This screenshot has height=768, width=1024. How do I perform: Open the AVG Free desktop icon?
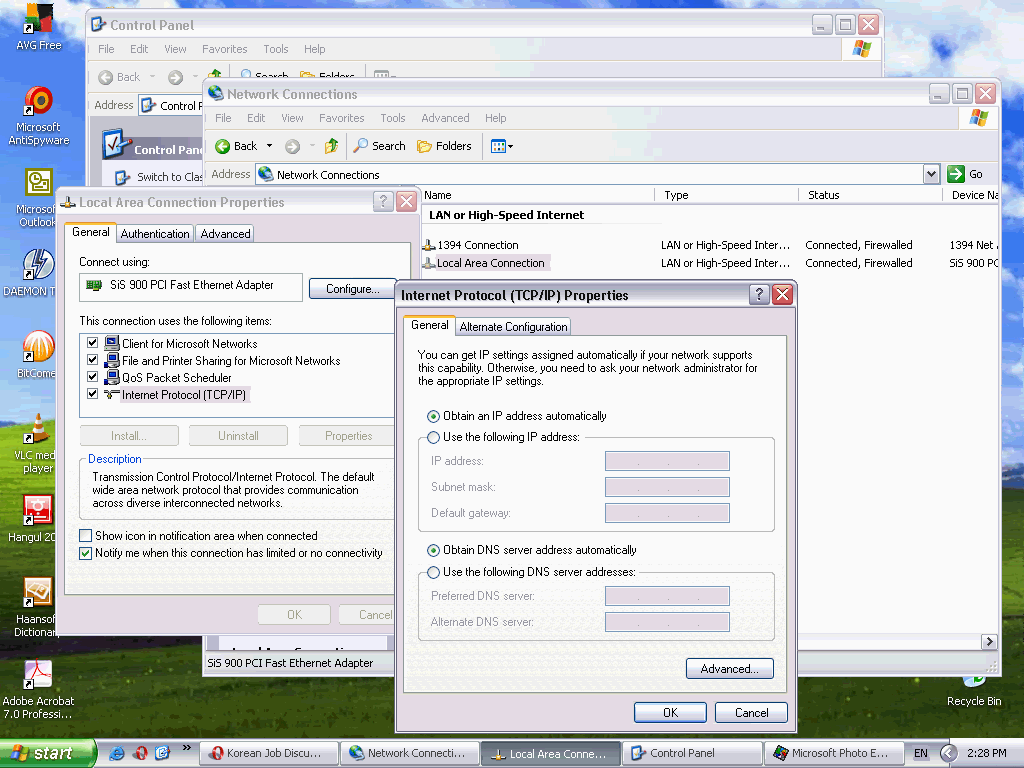tap(38, 18)
